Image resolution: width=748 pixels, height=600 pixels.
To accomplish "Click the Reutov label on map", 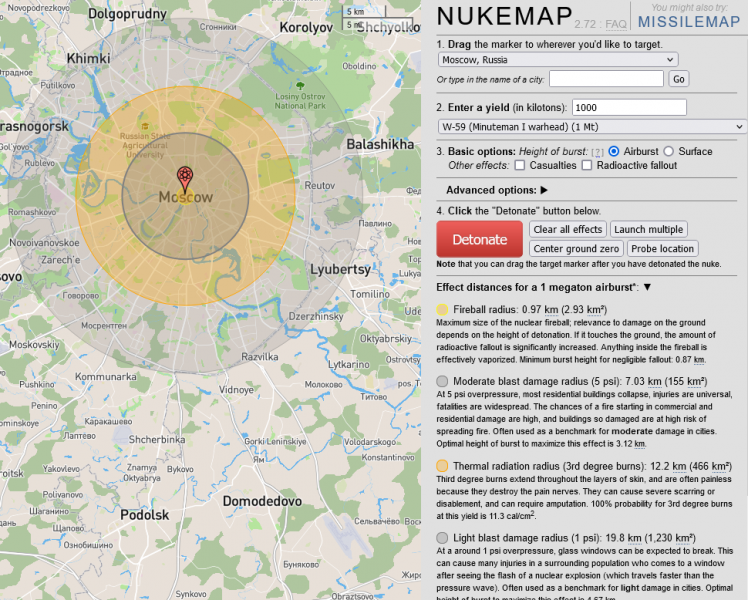I will 320,186.
